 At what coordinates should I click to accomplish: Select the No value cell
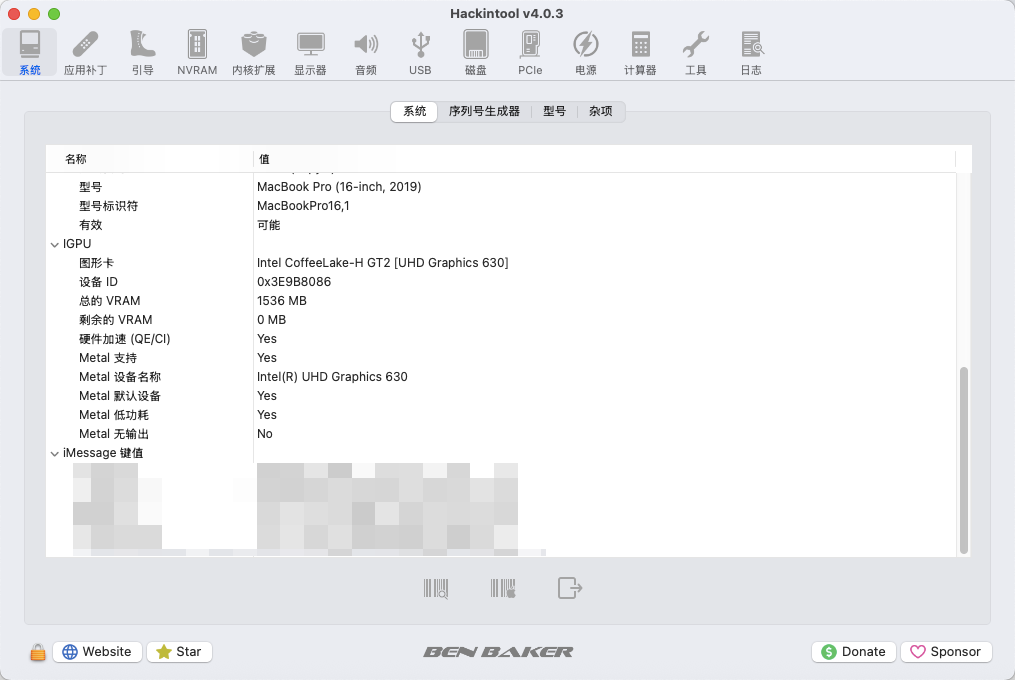(x=265, y=434)
